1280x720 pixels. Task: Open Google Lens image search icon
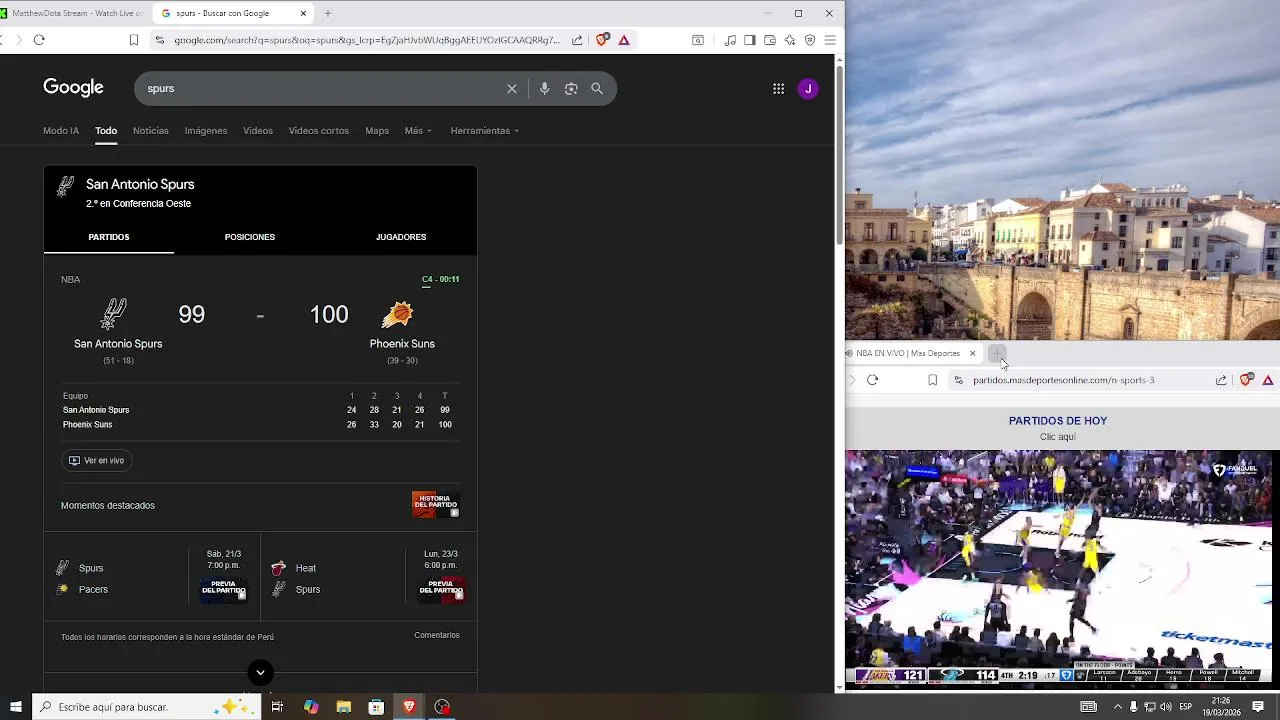(571, 89)
